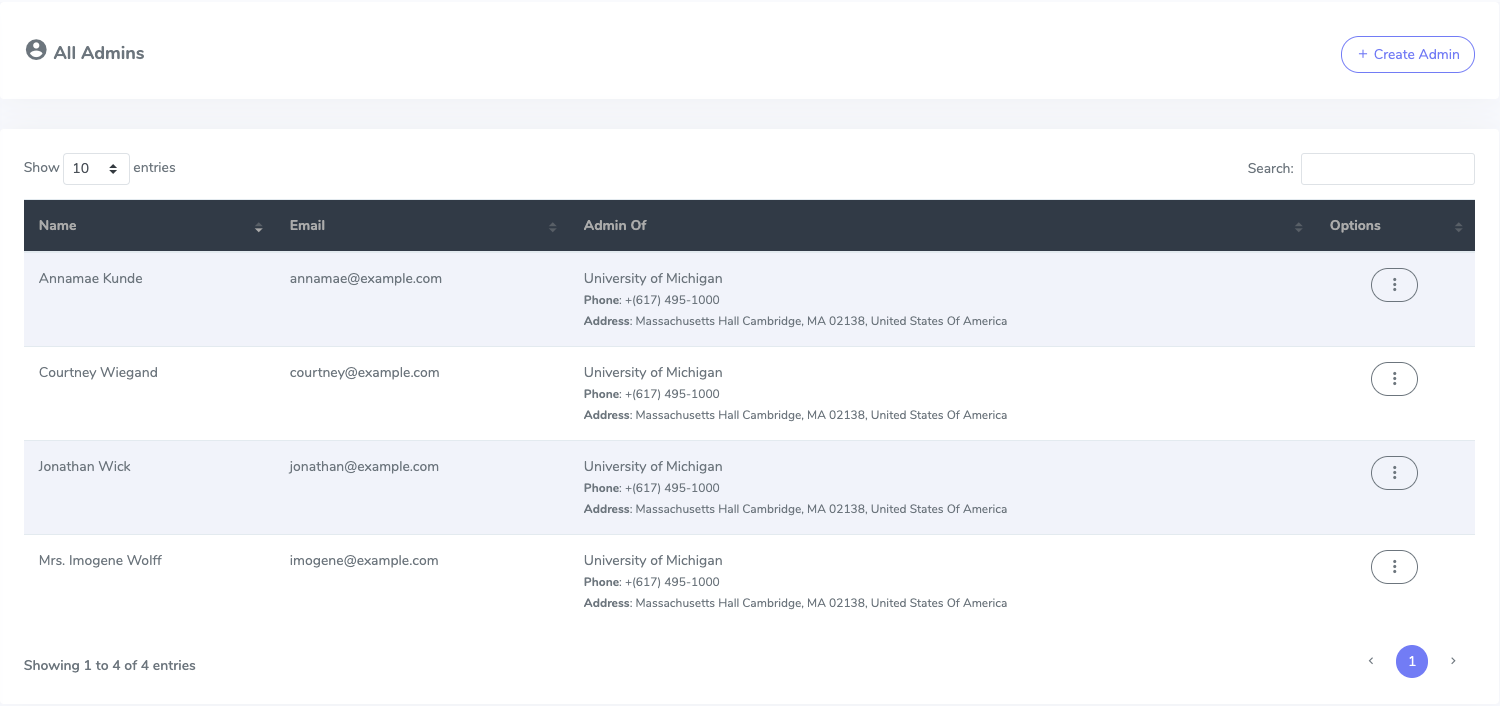The height and width of the screenshot is (706, 1500).
Task: Sort table by Email header
Action: click(x=307, y=226)
